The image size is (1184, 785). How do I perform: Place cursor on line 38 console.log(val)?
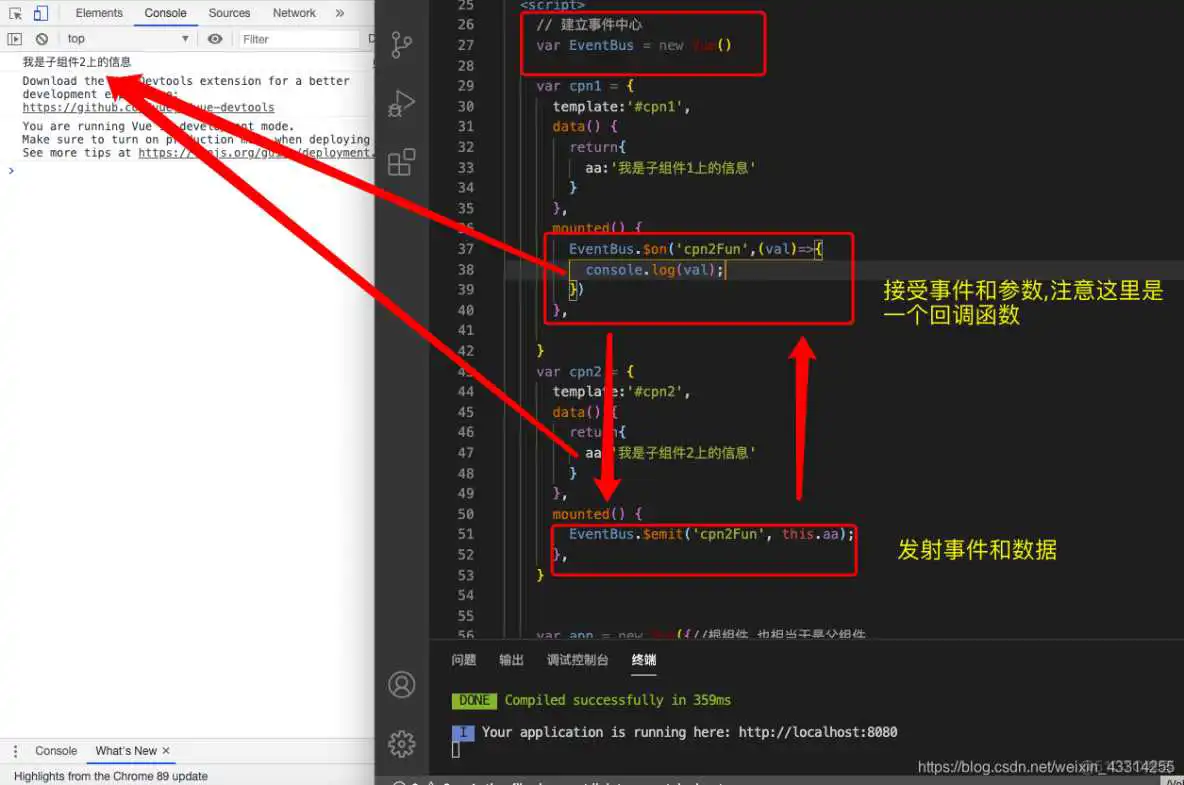click(655, 269)
